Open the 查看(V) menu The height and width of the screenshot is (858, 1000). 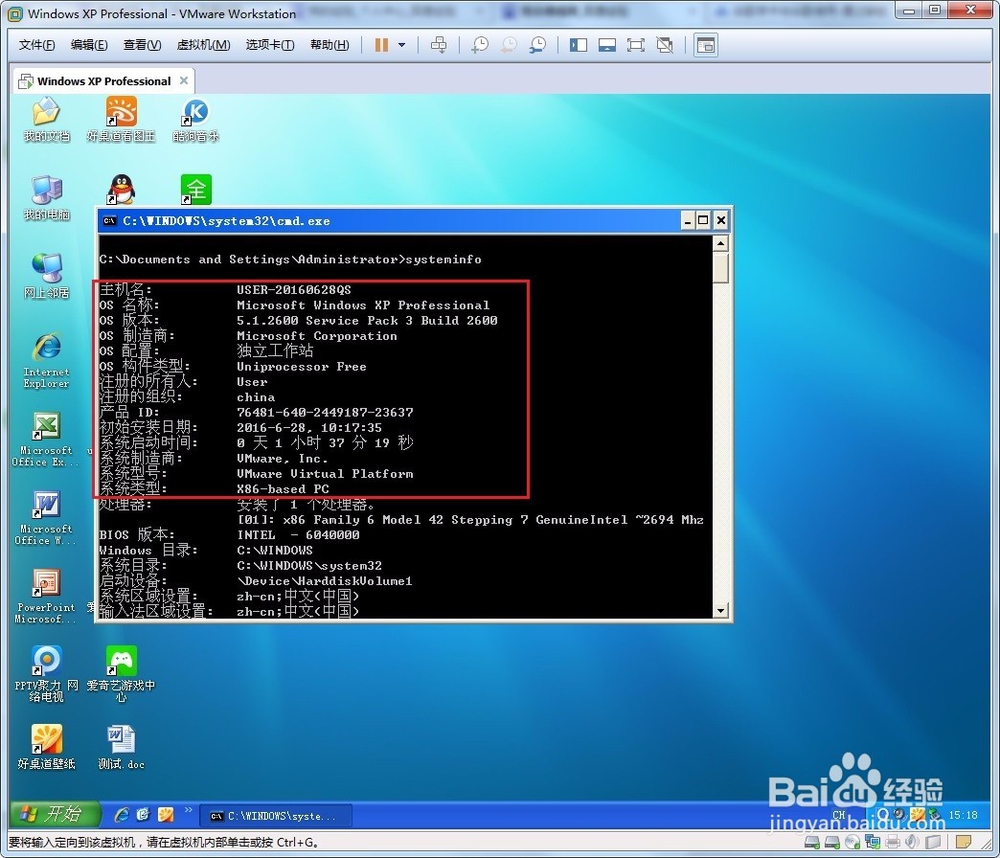click(x=142, y=45)
